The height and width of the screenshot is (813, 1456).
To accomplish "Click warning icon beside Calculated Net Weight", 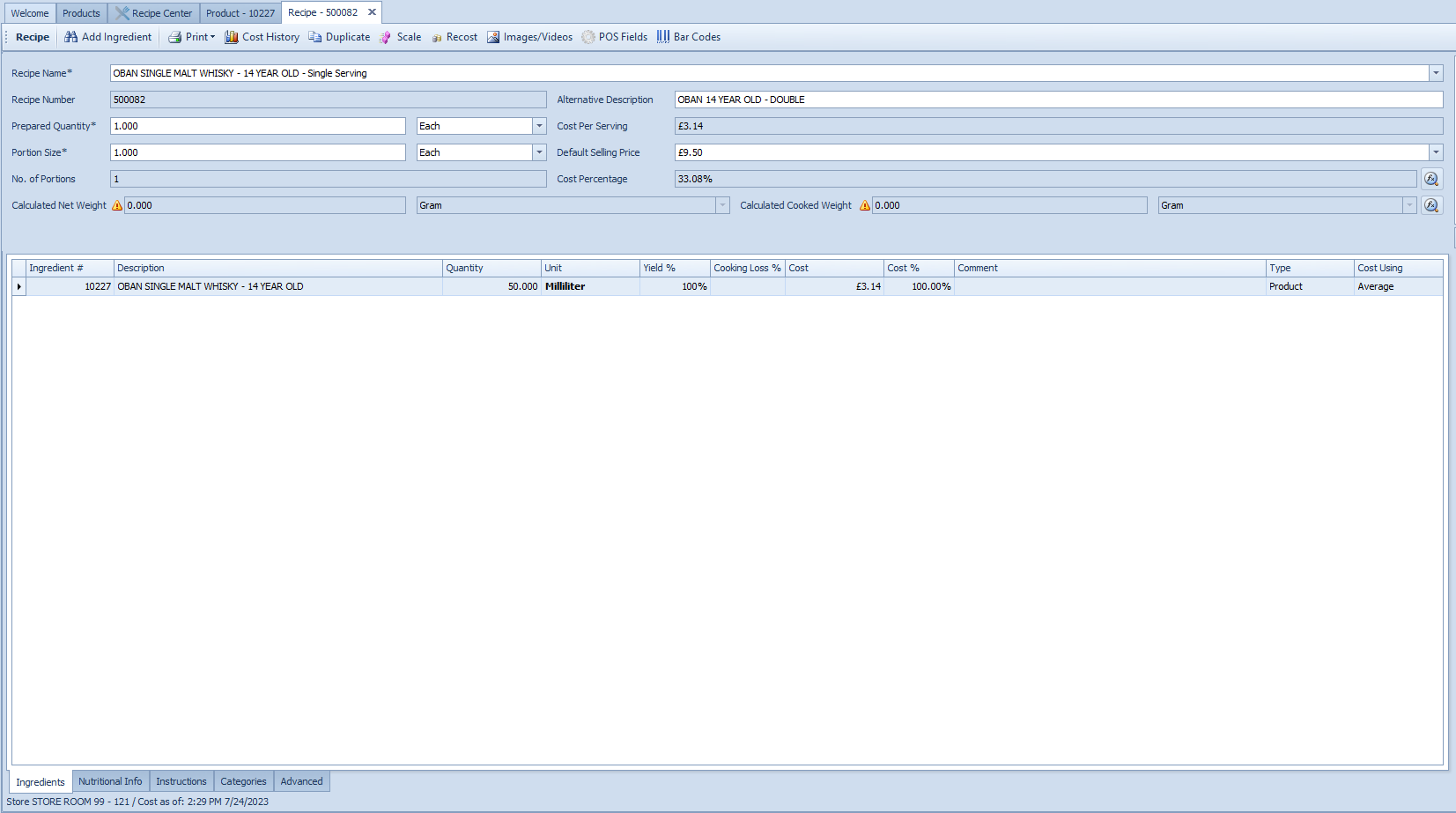I will pyautogui.click(x=117, y=205).
